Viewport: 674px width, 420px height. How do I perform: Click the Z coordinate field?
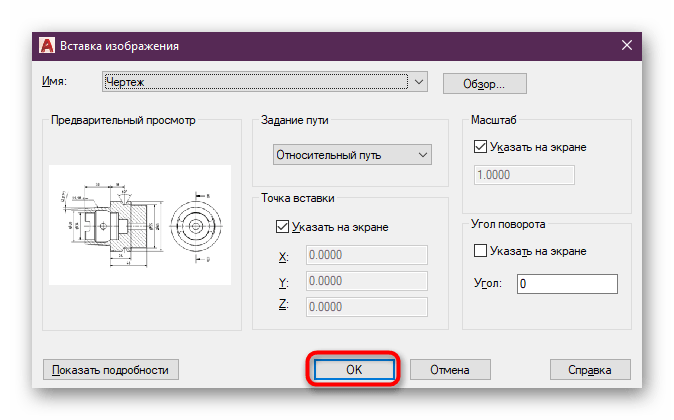coord(367,307)
